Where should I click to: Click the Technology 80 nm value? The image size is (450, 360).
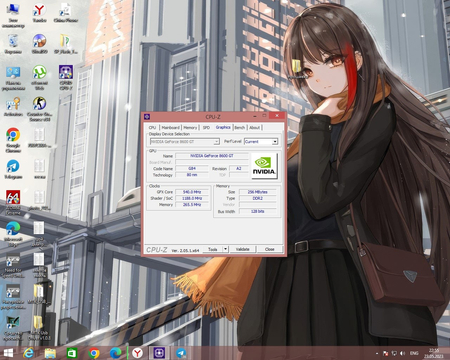[x=192, y=175]
